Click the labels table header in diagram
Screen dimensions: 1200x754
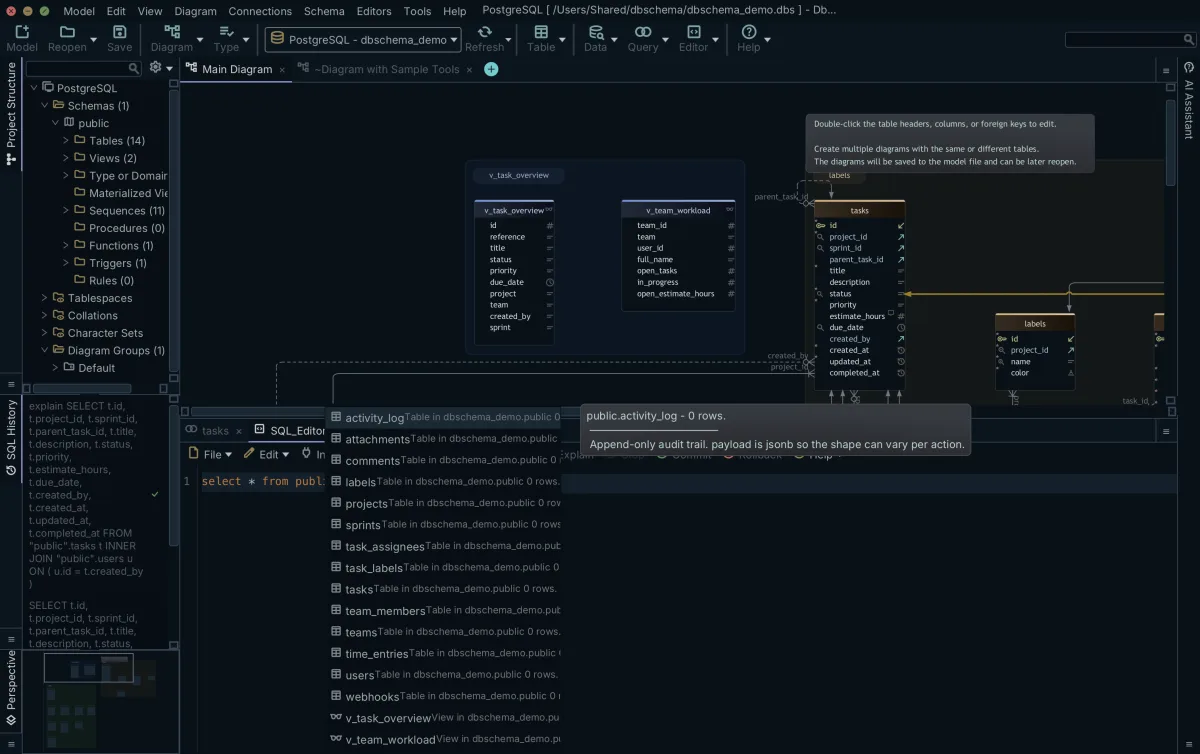(1035, 323)
